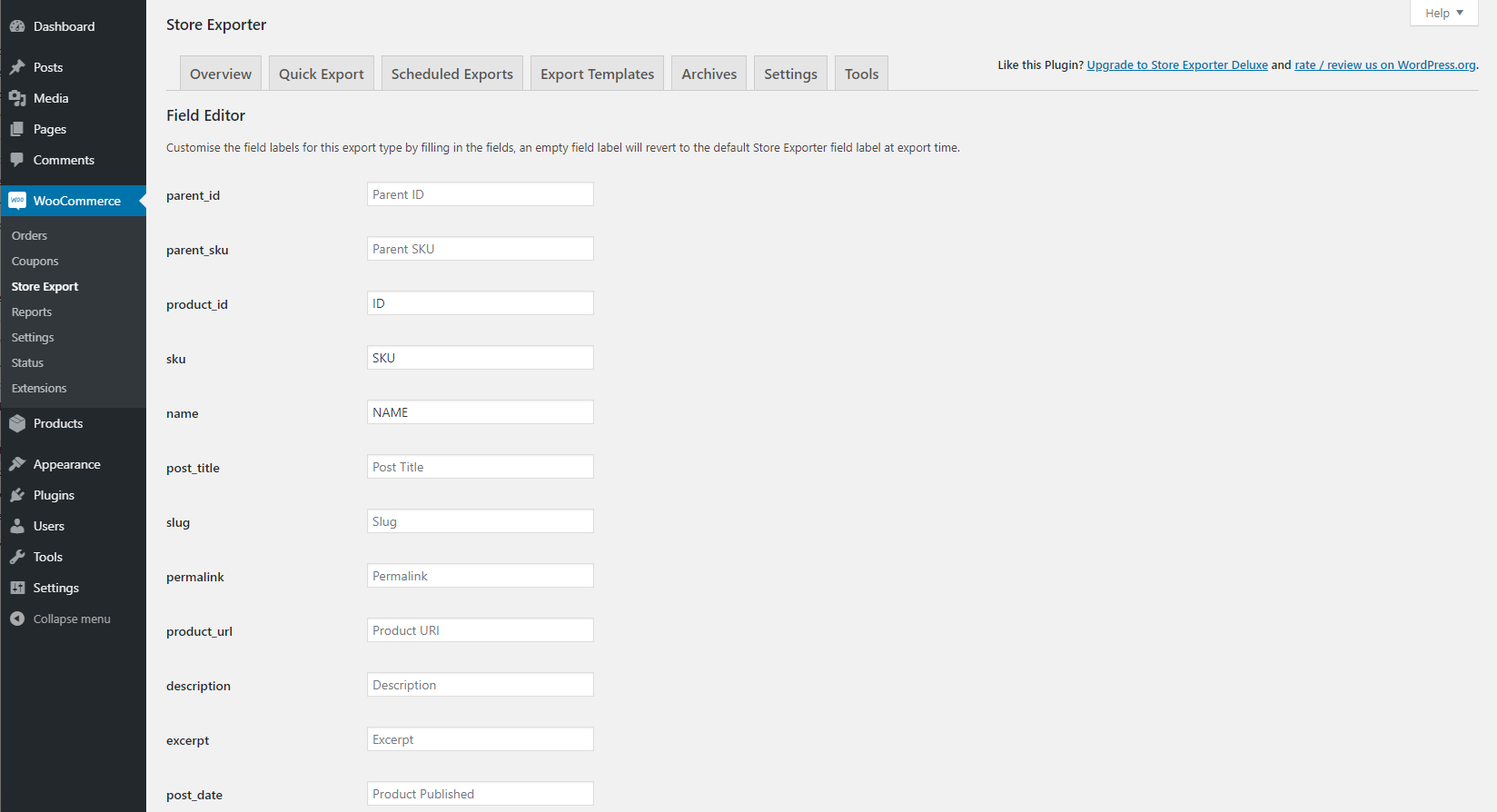Open the Scheduled Exports tab
This screenshot has height=812, width=1497.
point(451,74)
